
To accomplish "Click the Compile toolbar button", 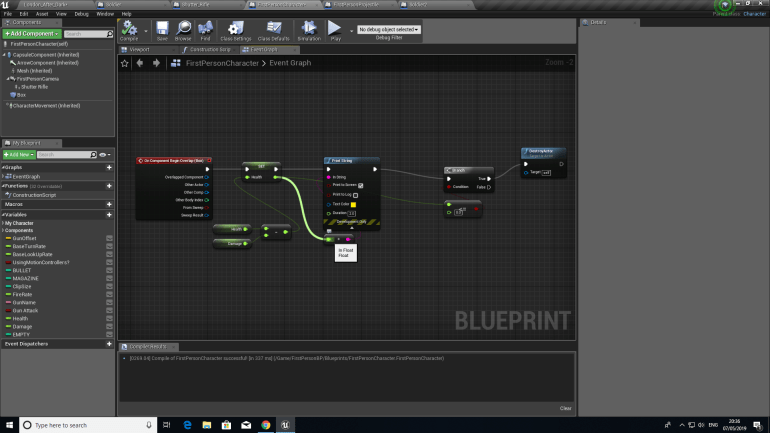I will [129, 30].
